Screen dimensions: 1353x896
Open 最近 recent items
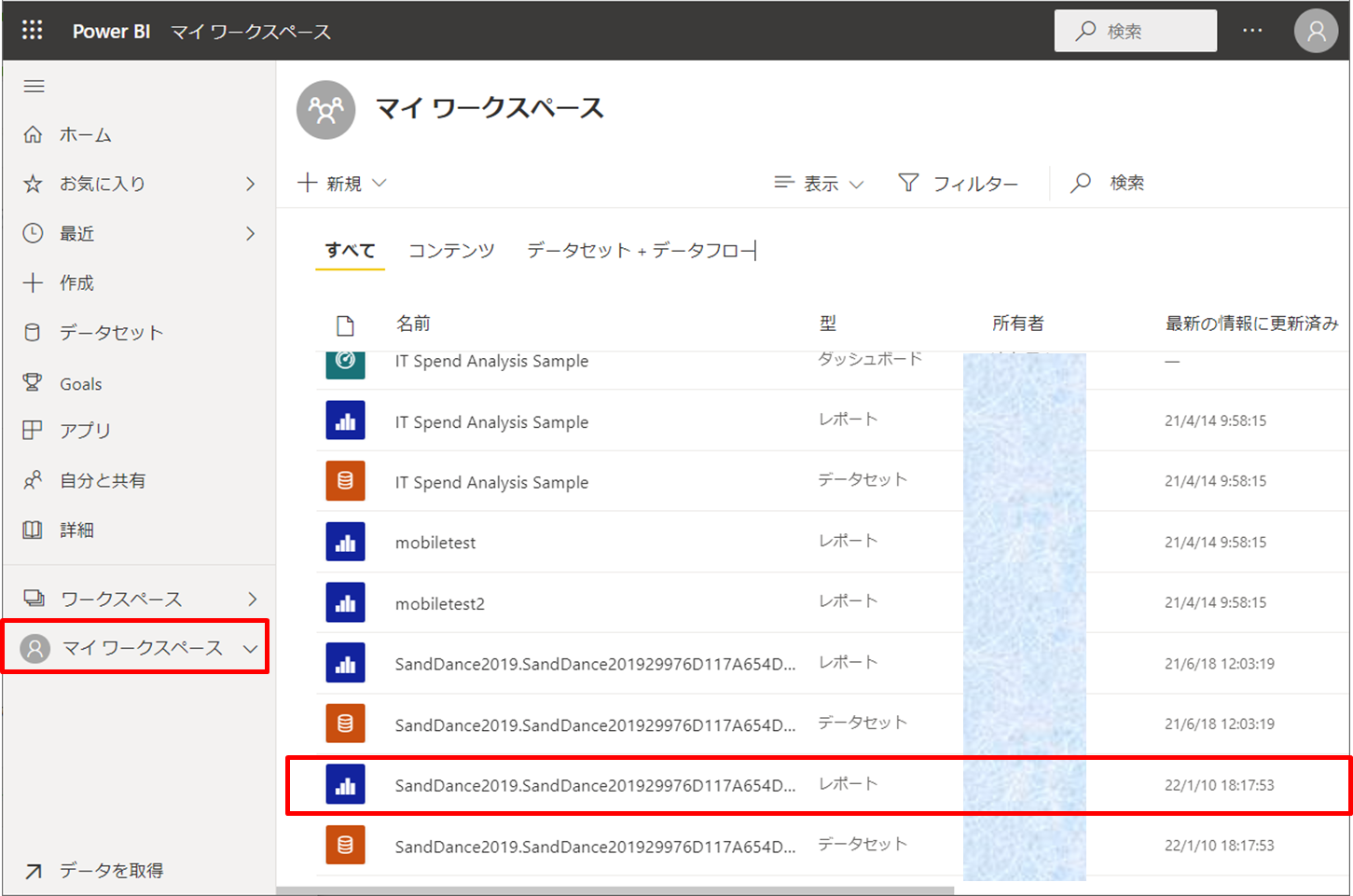pos(76,233)
